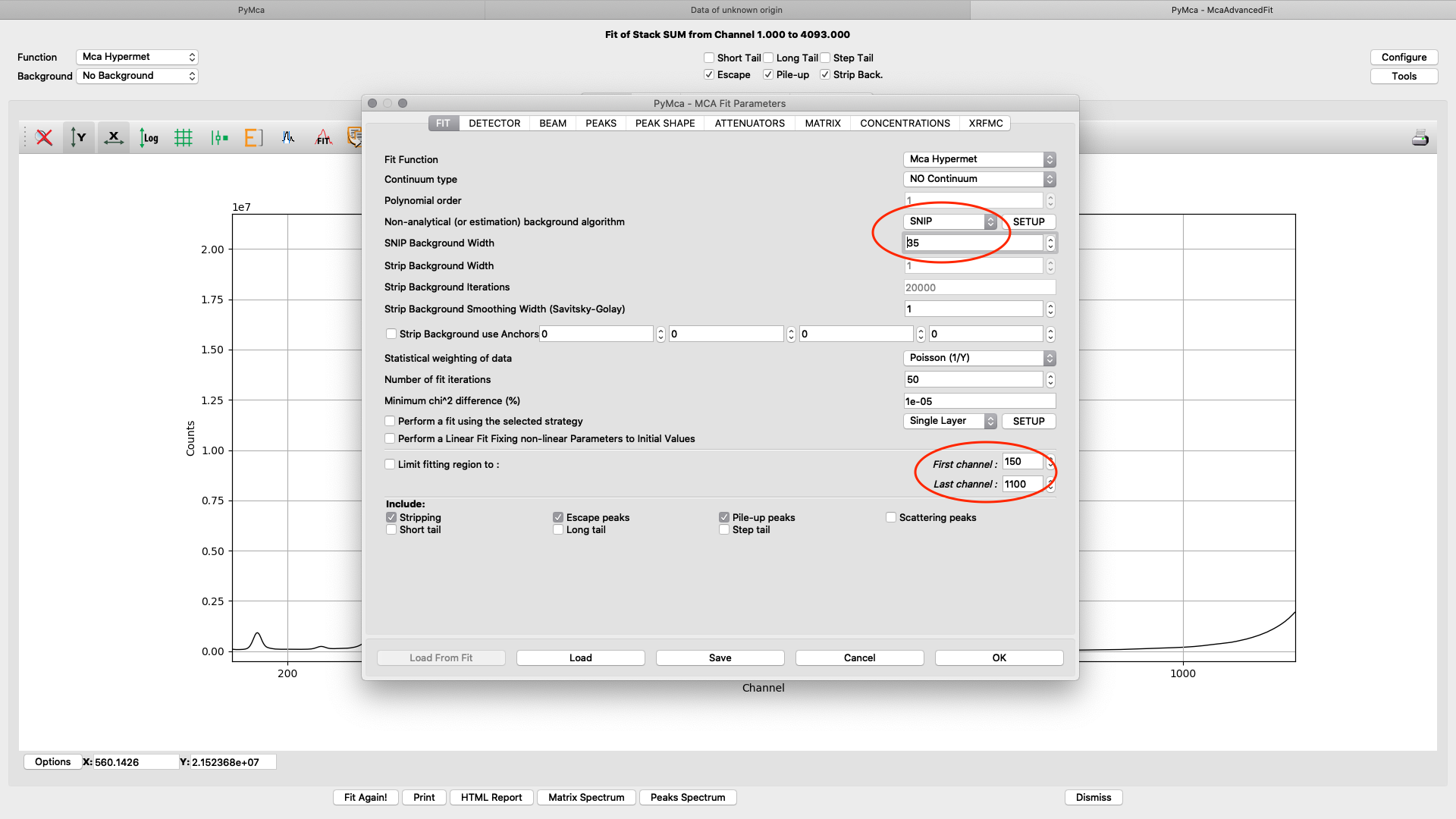This screenshot has width=1456, height=819.
Task: Click SETUP next to Single Layer
Action: pyautogui.click(x=1029, y=421)
